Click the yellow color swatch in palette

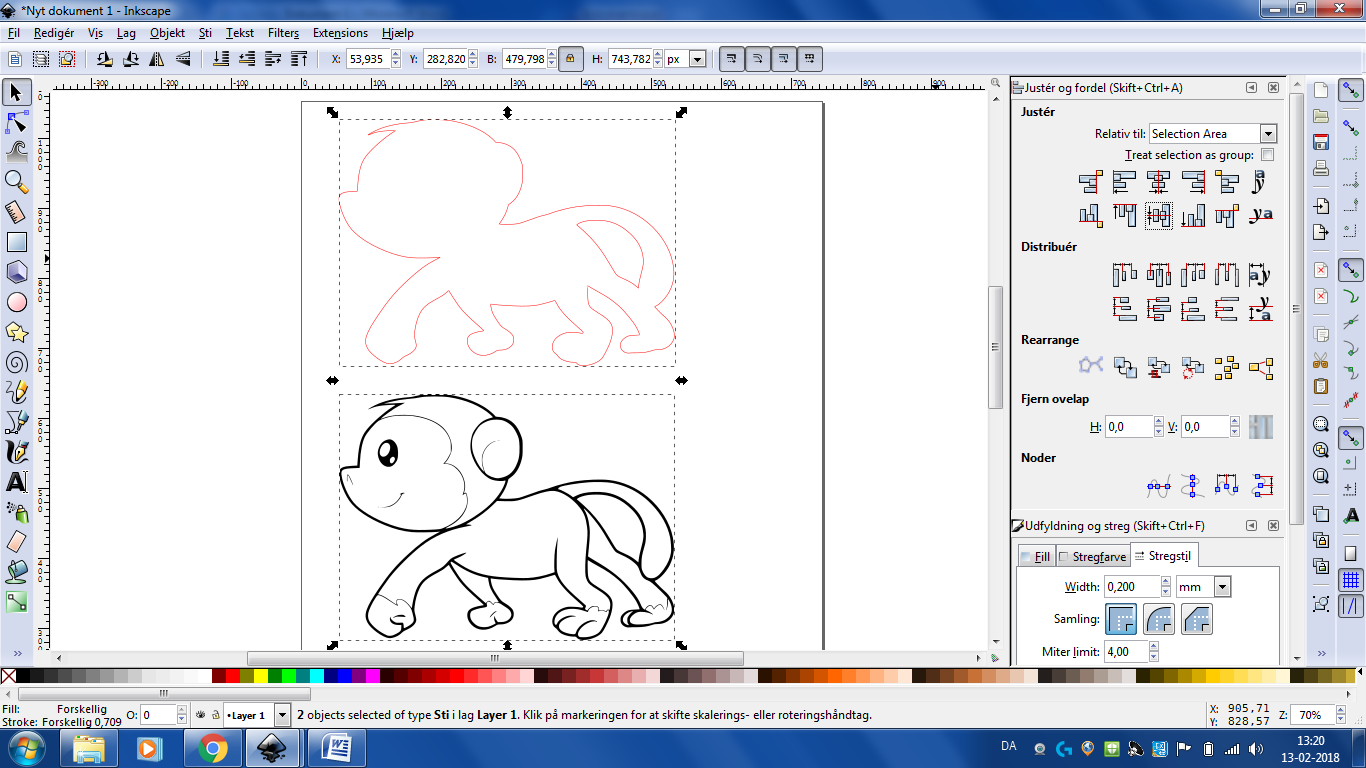260,676
